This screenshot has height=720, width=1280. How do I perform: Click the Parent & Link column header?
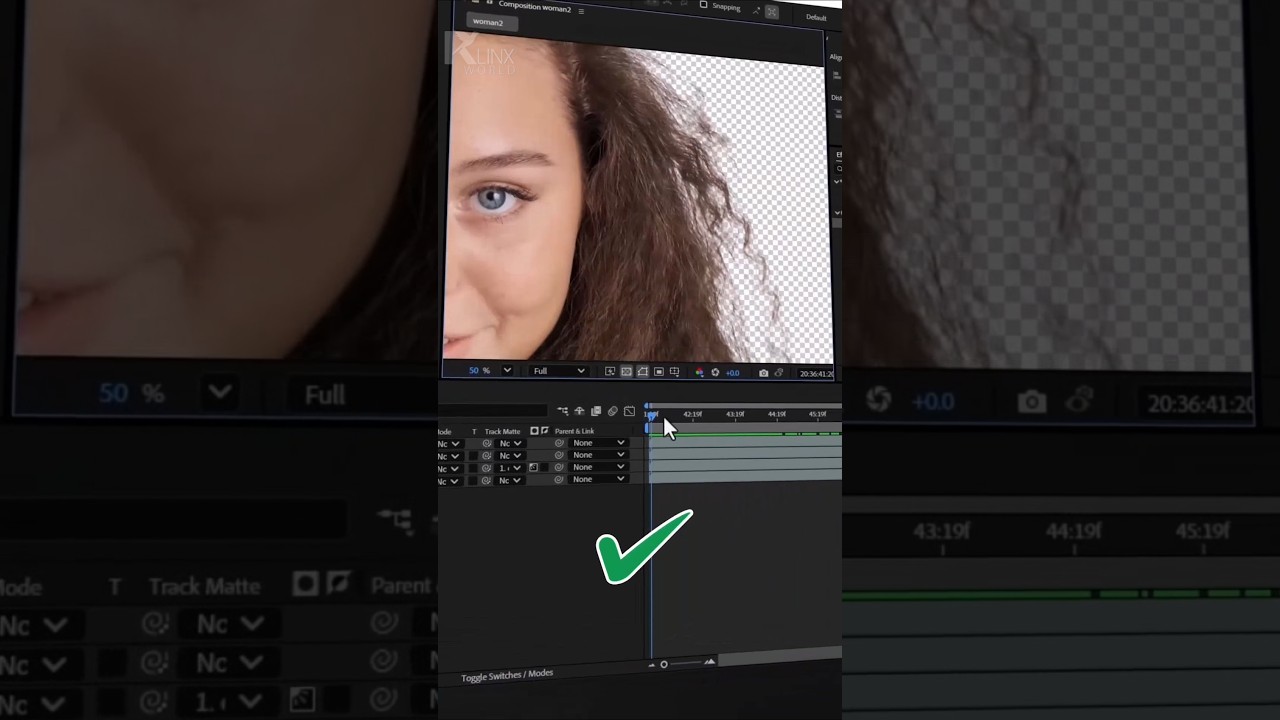[574, 431]
